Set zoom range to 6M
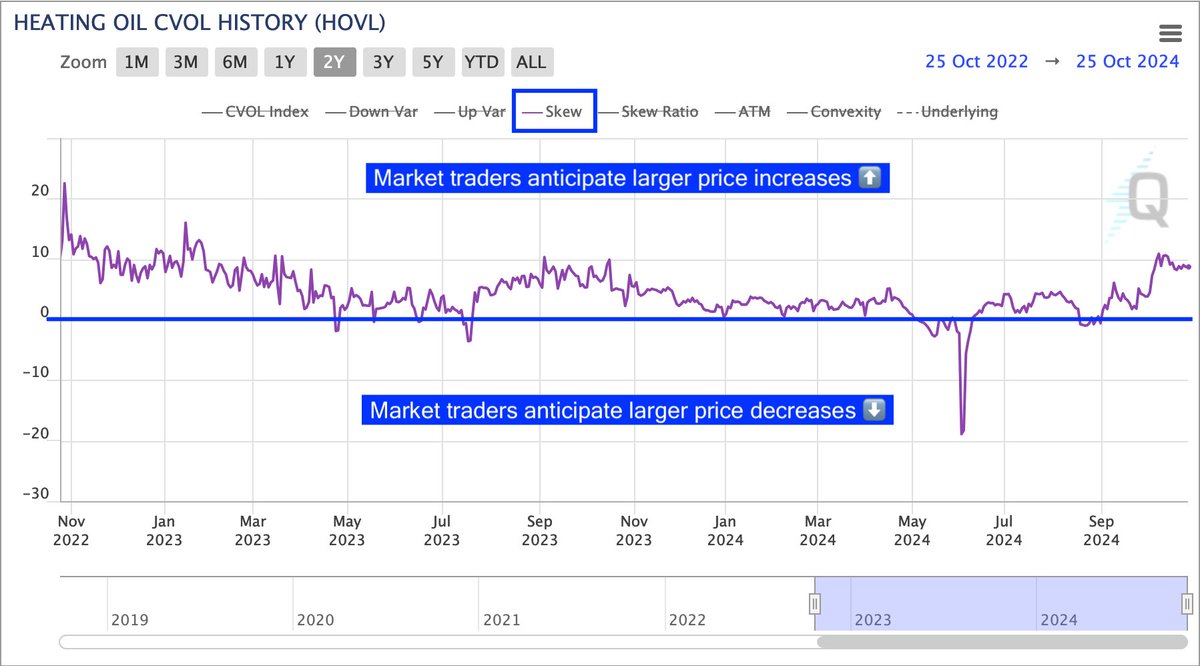The height and width of the screenshot is (666, 1200). pos(235,62)
